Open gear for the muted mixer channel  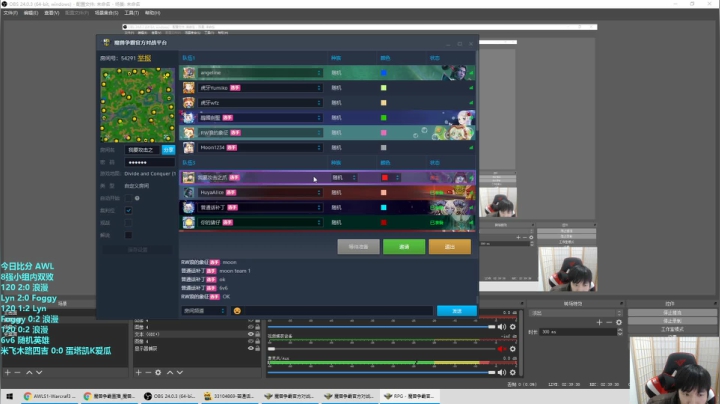pos(513,349)
